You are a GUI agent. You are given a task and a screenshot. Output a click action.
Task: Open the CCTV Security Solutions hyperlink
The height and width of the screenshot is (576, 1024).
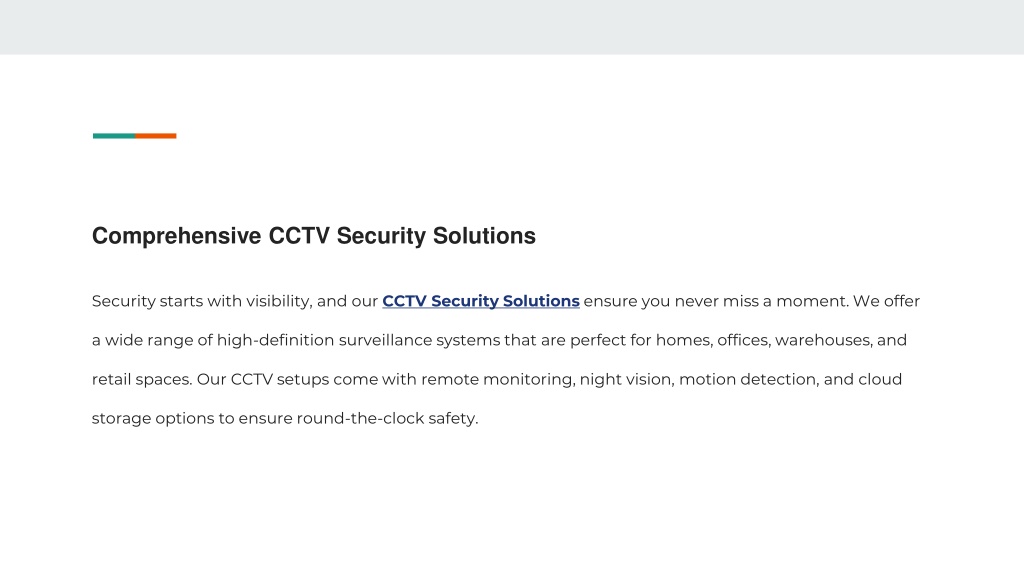click(x=481, y=301)
